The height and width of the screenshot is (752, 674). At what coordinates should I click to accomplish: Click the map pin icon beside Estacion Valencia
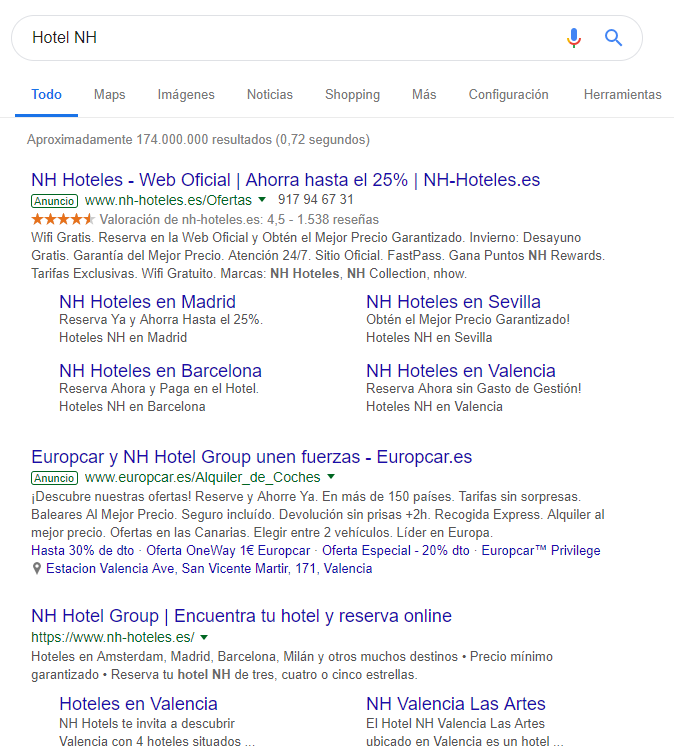pos(37,569)
